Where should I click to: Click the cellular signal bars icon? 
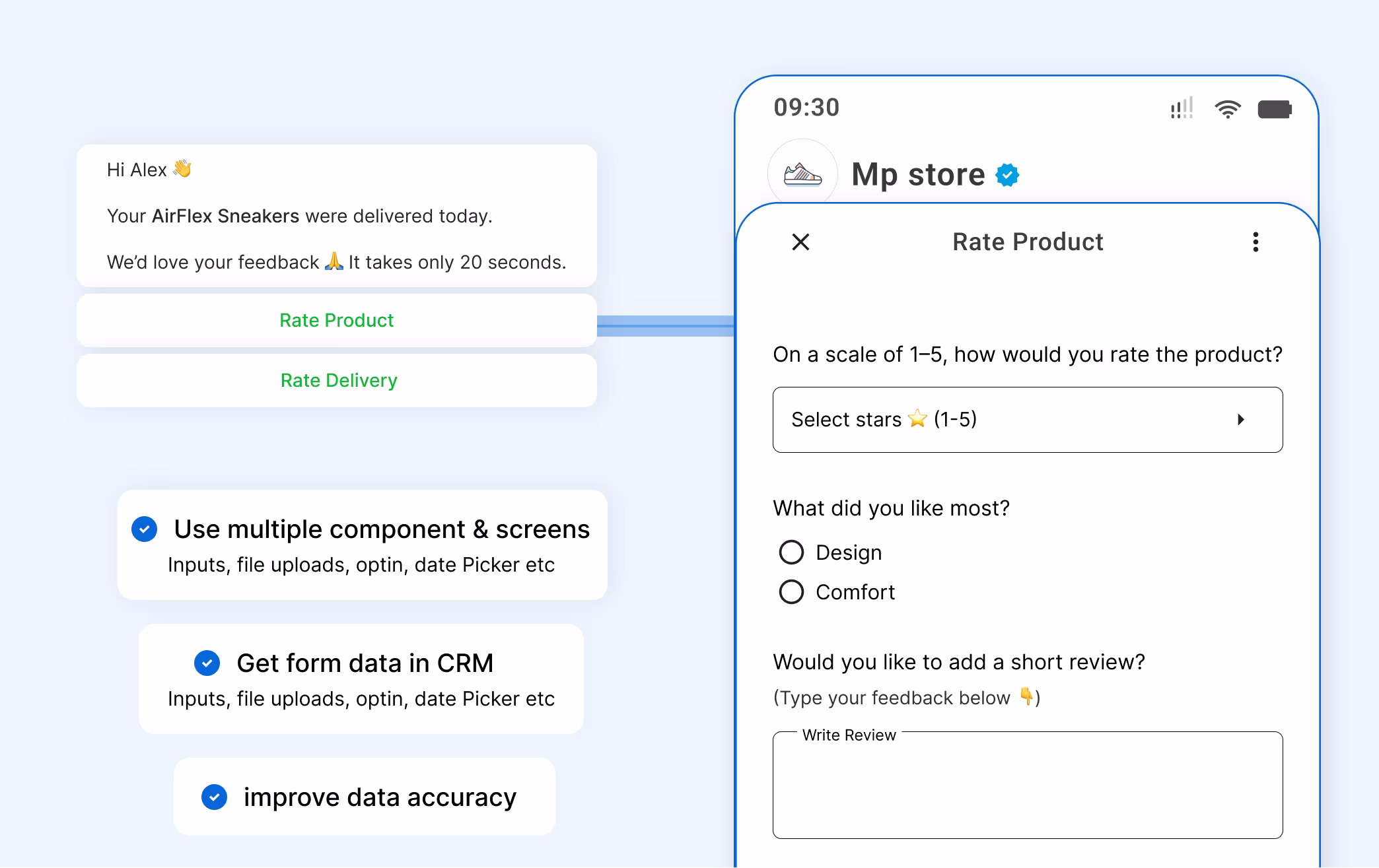pyautogui.click(x=1182, y=108)
